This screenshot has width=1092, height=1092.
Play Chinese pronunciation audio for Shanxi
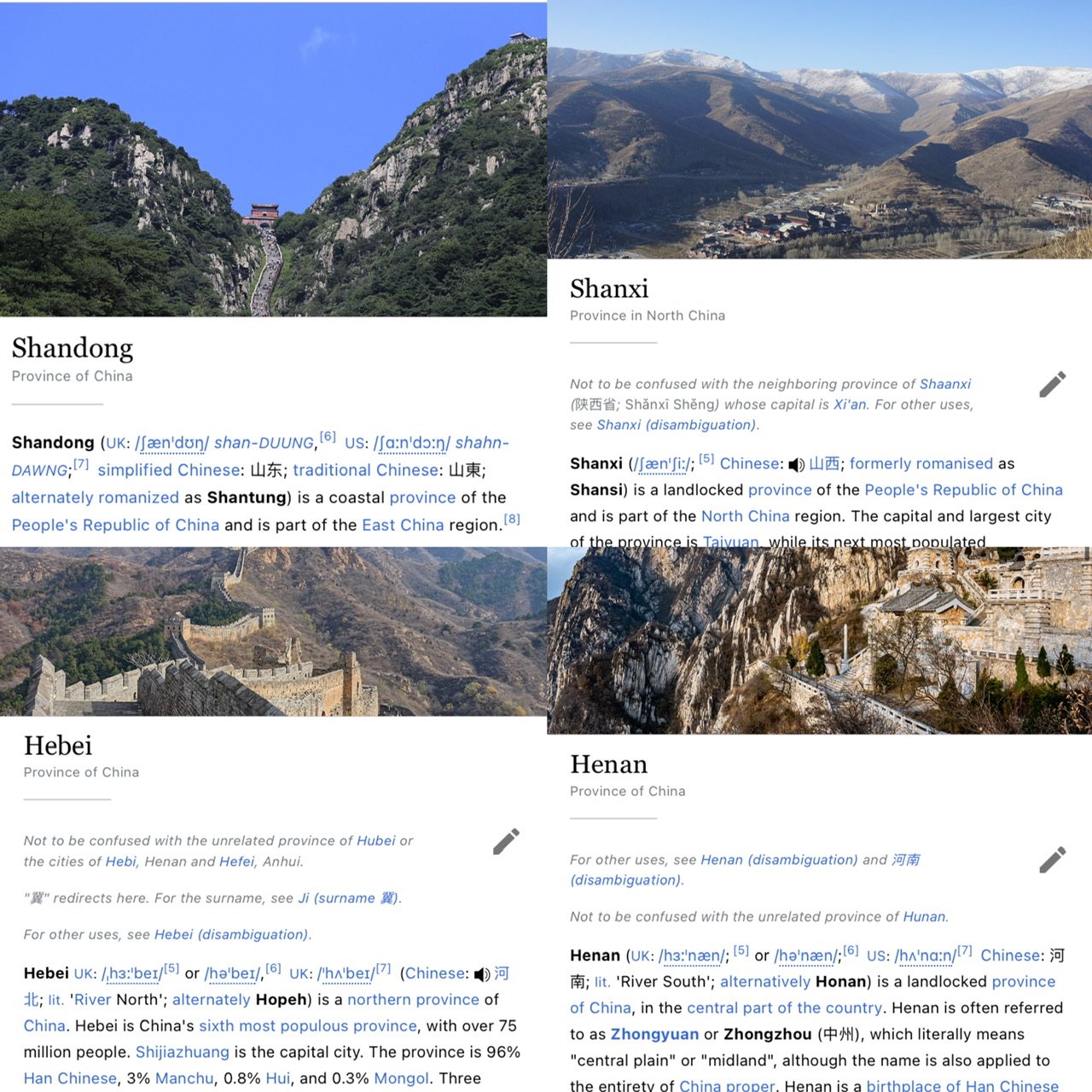click(x=796, y=465)
